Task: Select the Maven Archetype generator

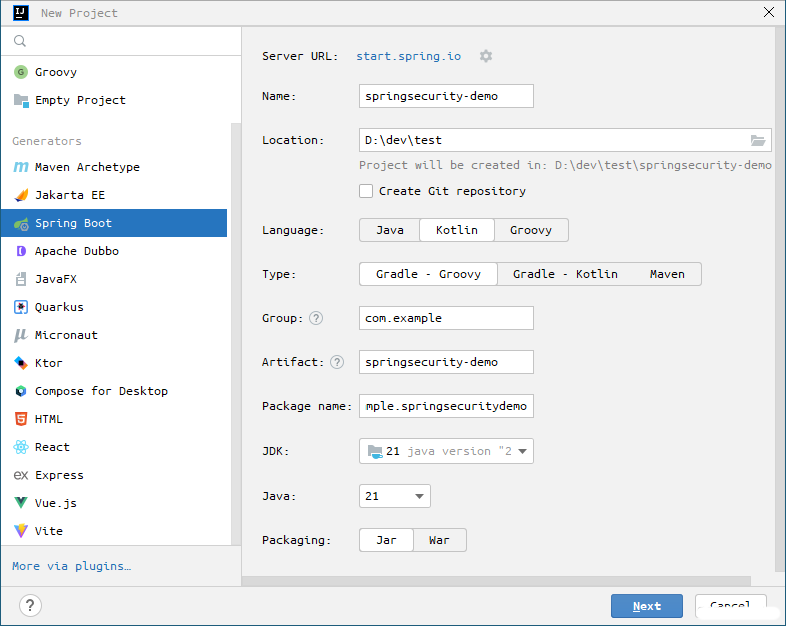Action: click(114, 167)
